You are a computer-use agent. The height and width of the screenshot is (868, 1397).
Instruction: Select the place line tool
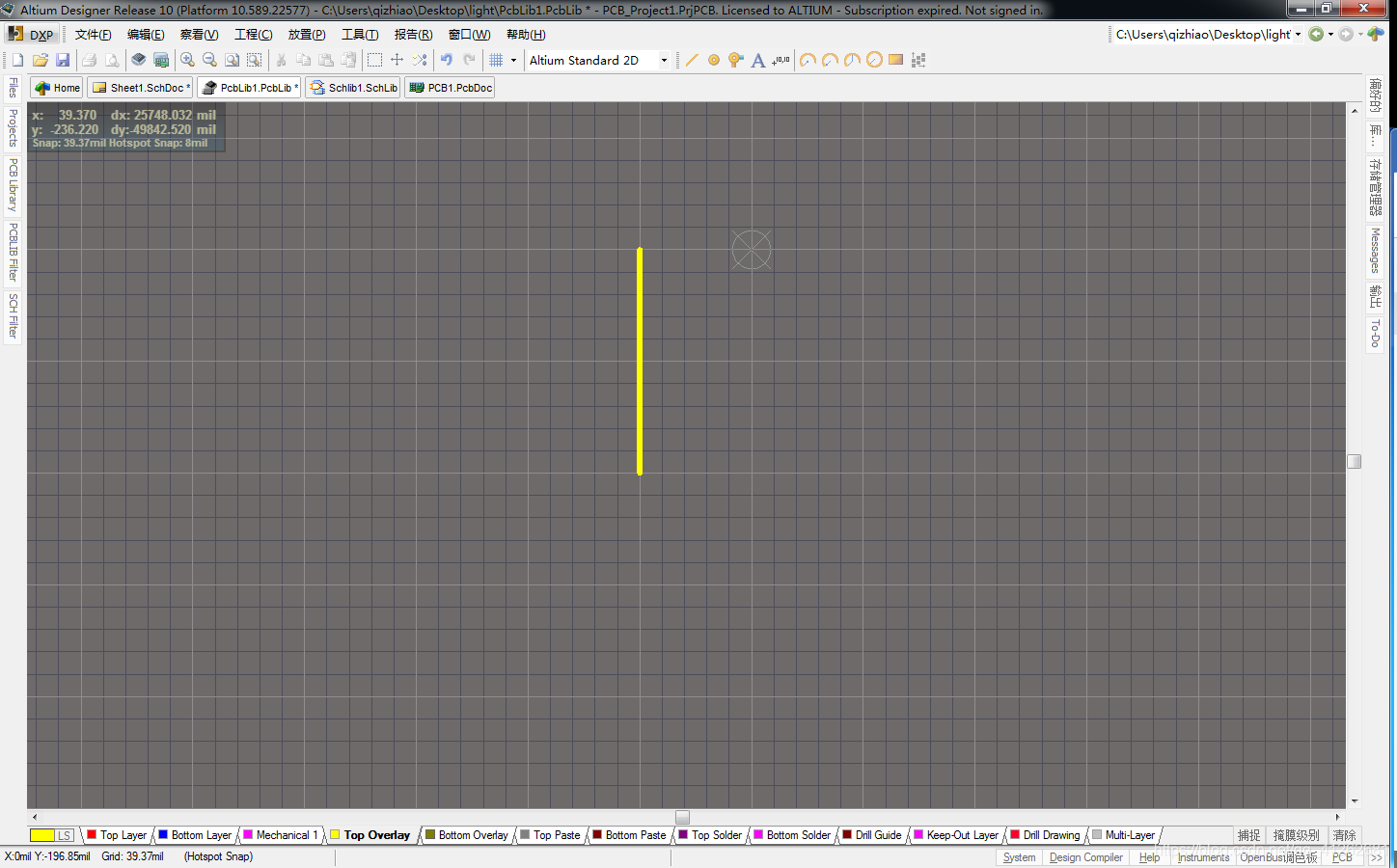pos(692,60)
